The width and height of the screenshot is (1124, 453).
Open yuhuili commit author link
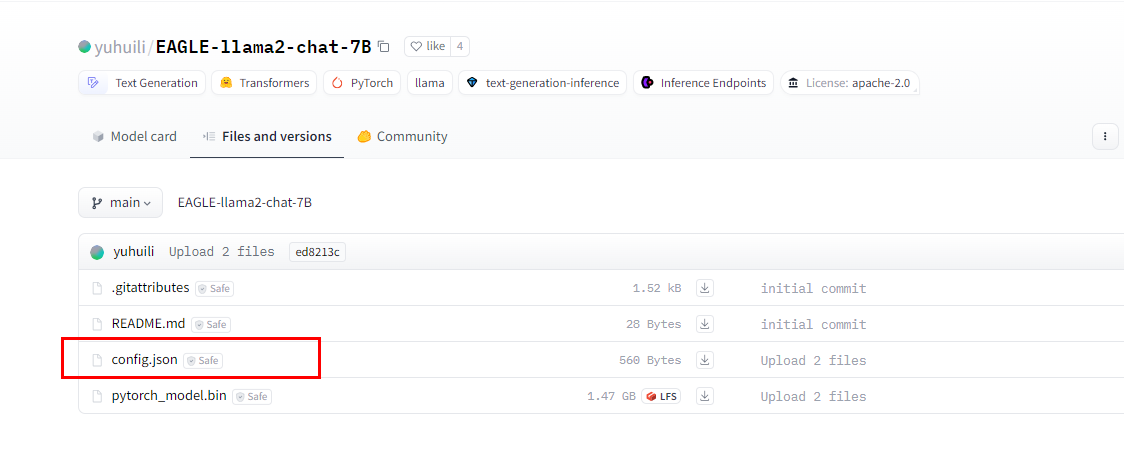click(133, 252)
